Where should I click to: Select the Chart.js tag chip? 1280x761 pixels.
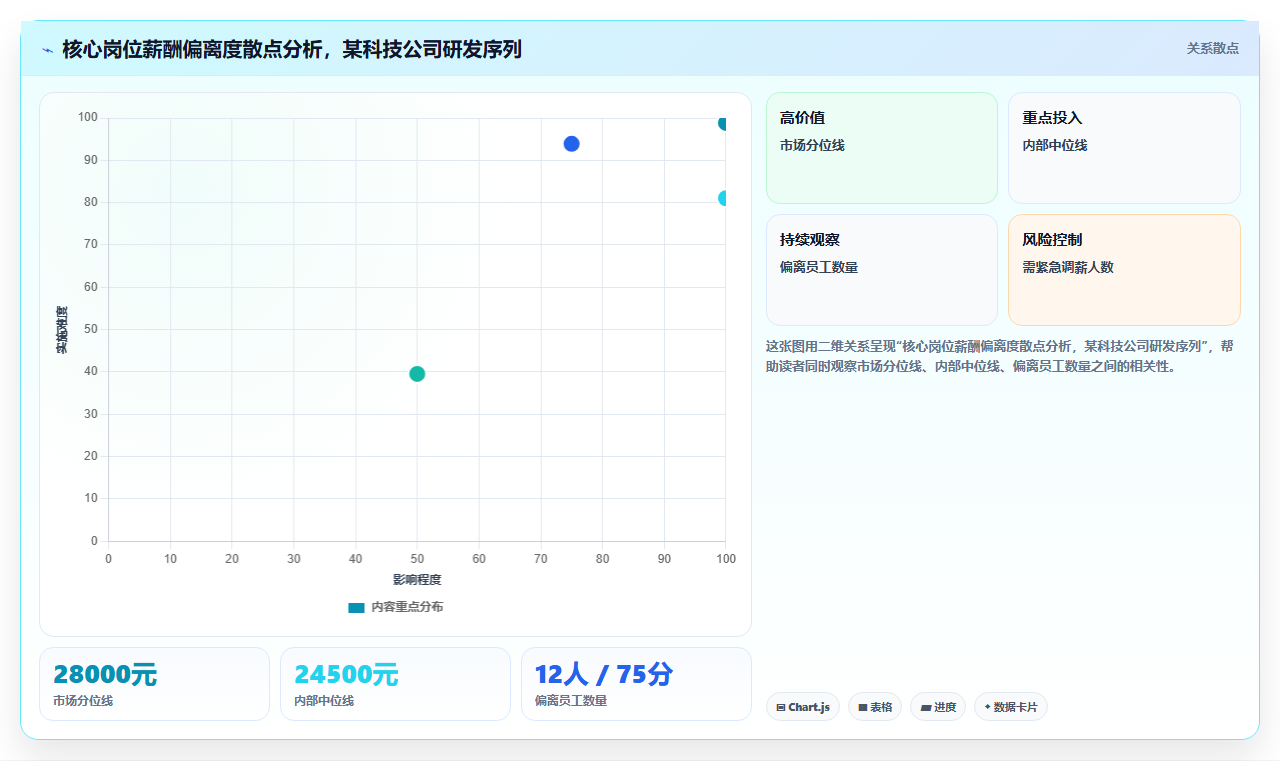click(x=803, y=707)
